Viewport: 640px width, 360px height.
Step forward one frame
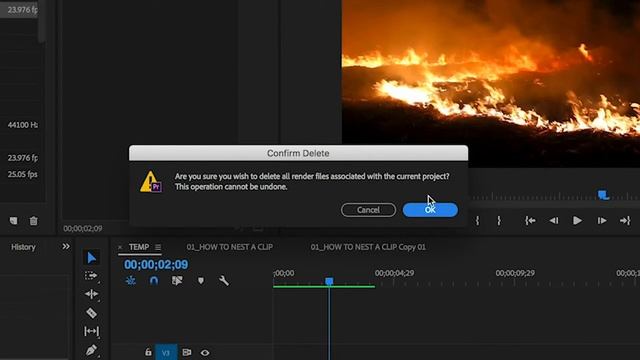tap(602, 221)
